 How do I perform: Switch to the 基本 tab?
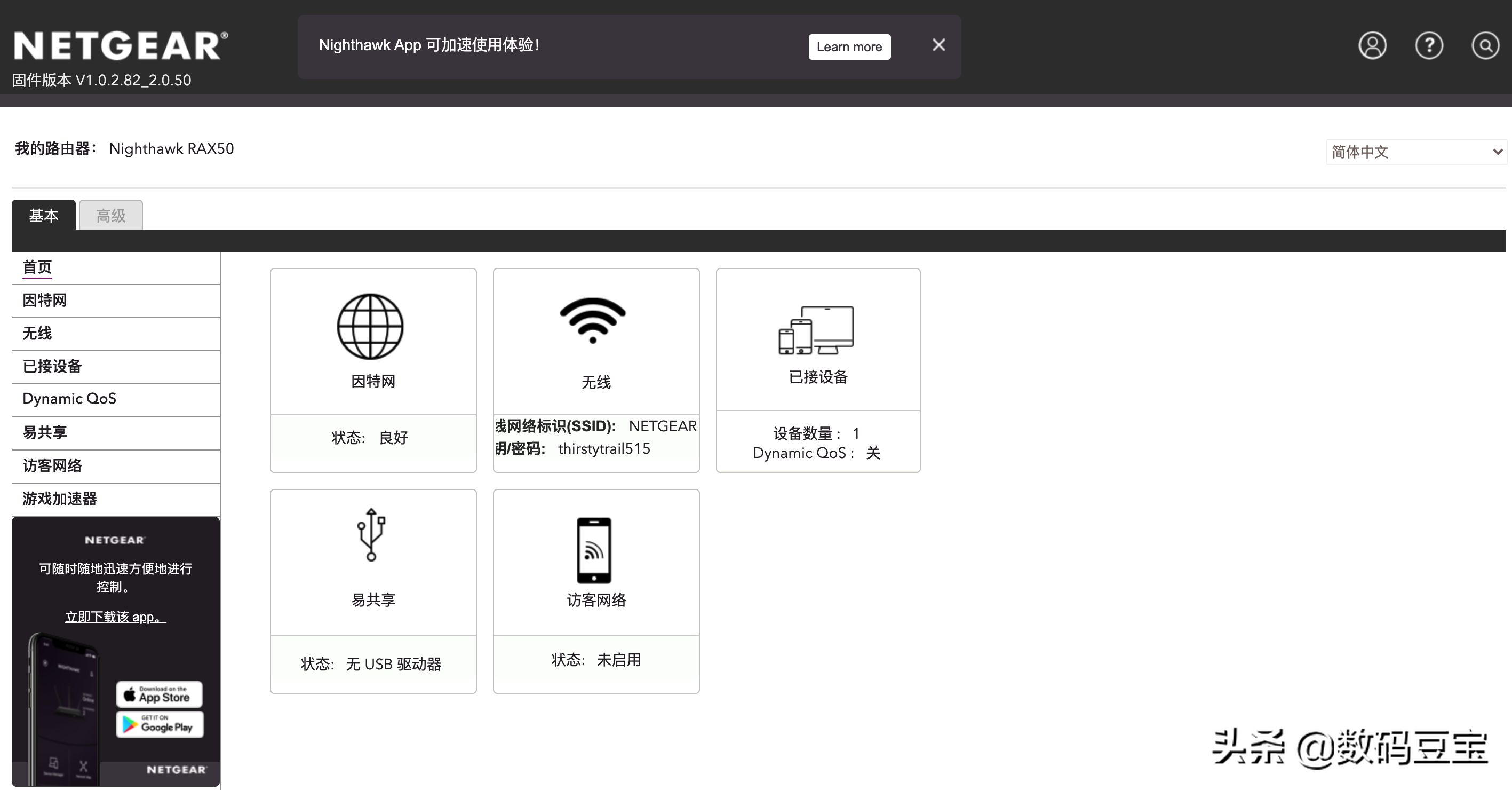click(x=43, y=215)
